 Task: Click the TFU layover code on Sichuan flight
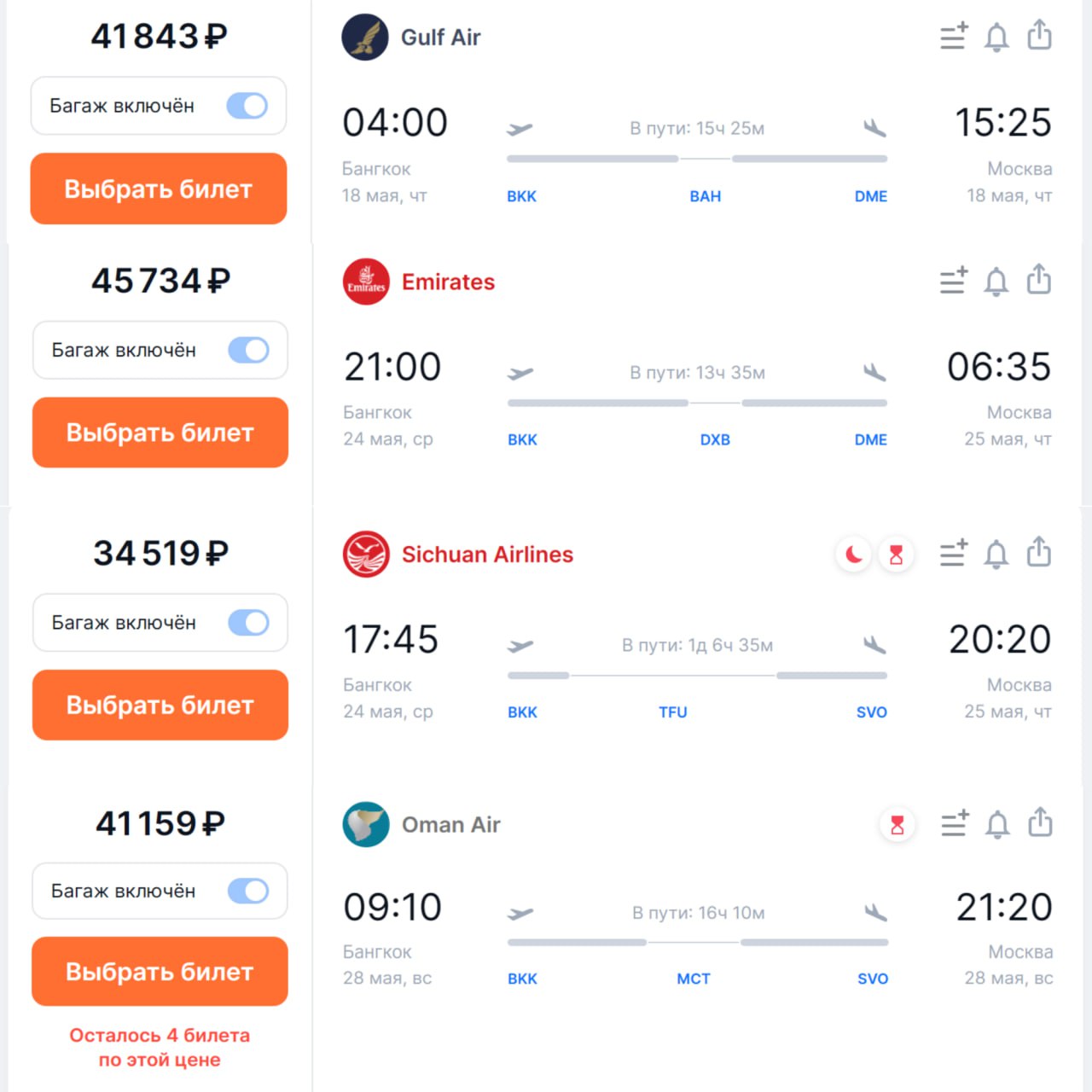(x=672, y=712)
